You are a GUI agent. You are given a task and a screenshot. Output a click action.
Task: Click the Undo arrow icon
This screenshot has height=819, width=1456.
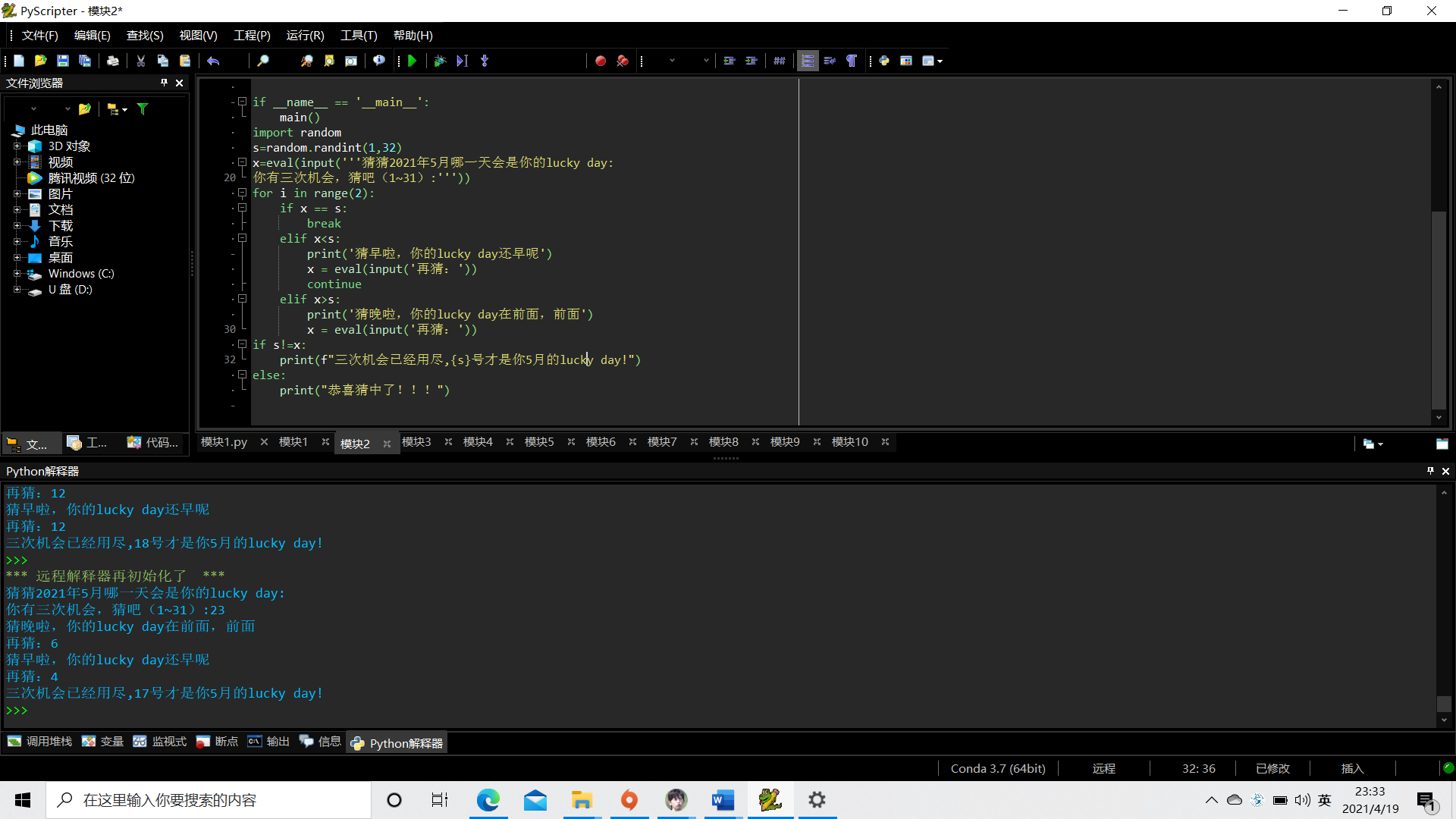(213, 61)
